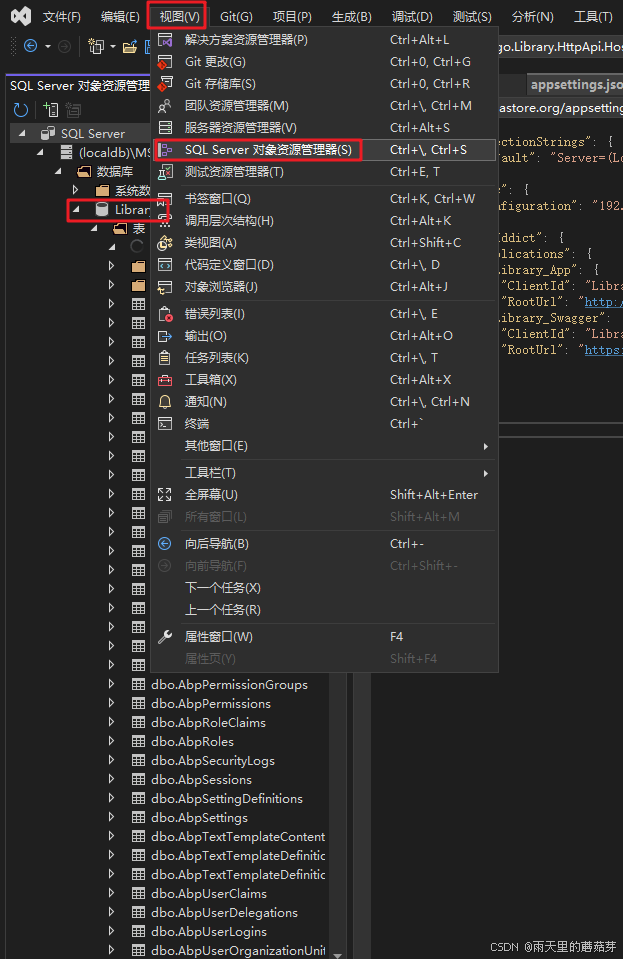Select dbo.AbpUserDelegations table row
The height and width of the screenshot is (959, 623).
pyautogui.click(x=224, y=913)
